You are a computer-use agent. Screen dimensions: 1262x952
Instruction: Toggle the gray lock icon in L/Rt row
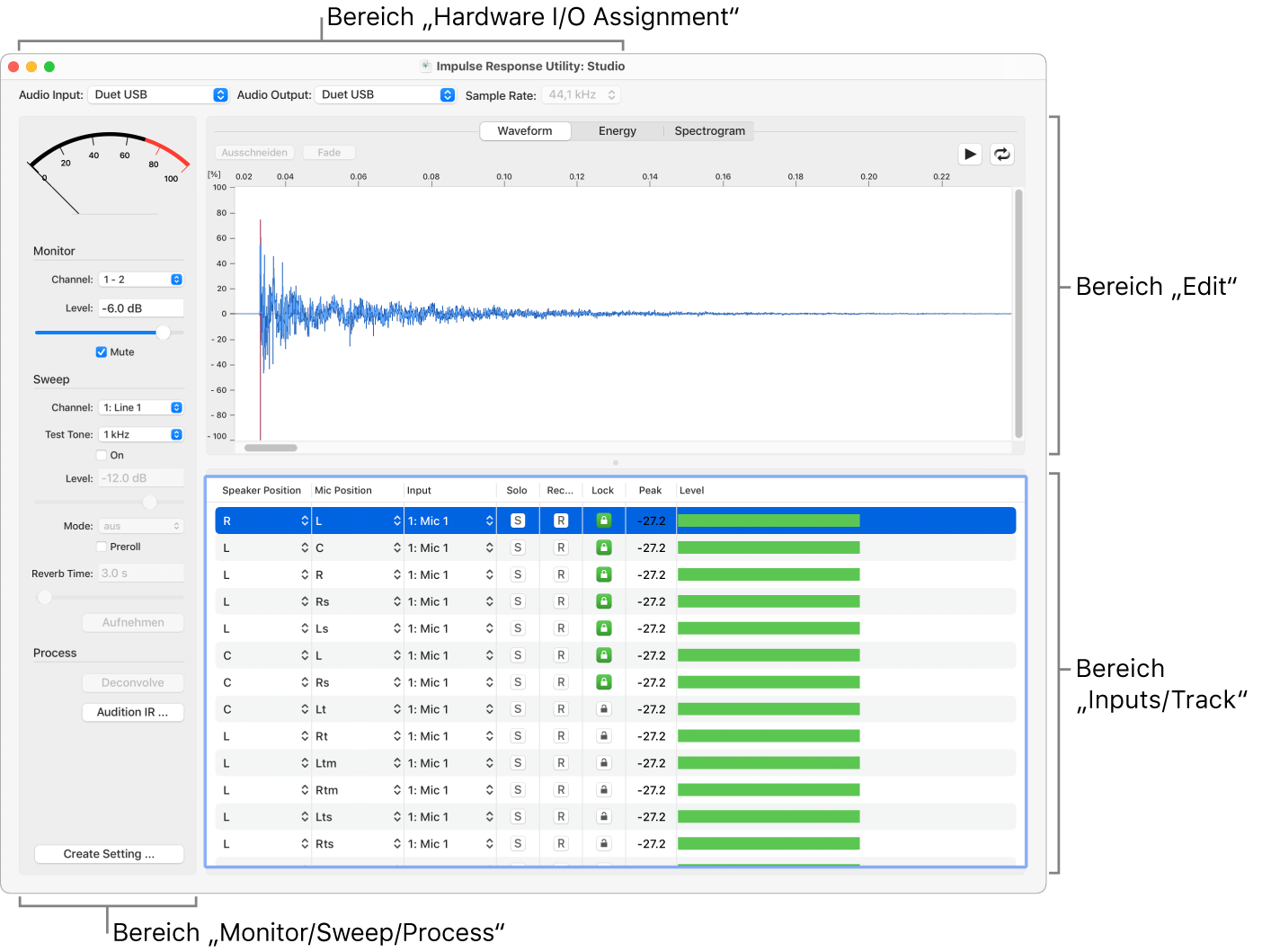(x=604, y=736)
